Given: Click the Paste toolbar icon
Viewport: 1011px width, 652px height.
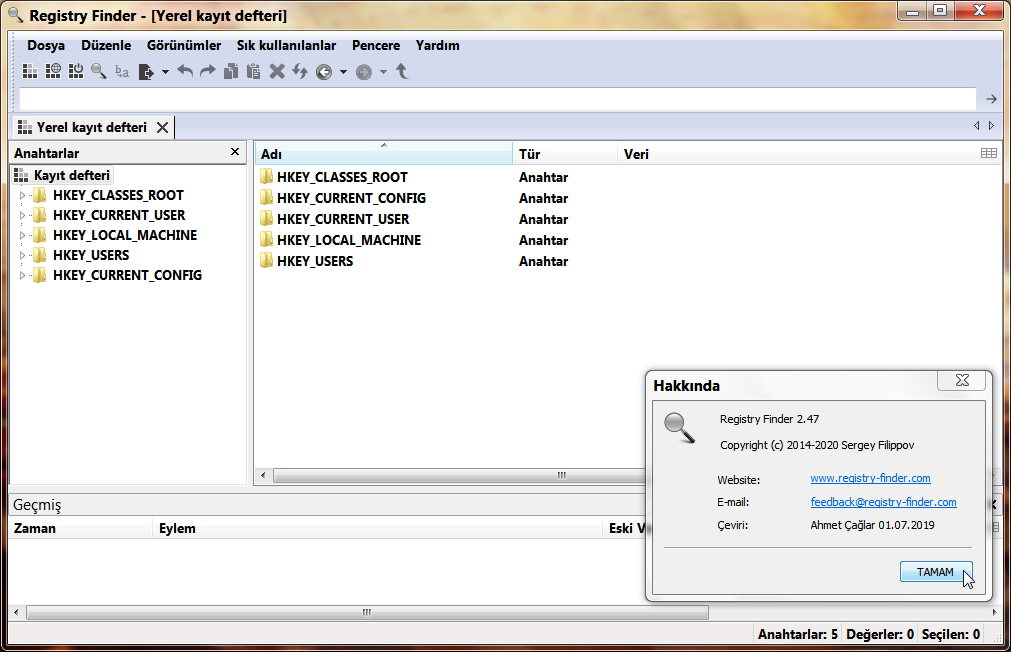Looking at the screenshot, I should coord(254,72).
